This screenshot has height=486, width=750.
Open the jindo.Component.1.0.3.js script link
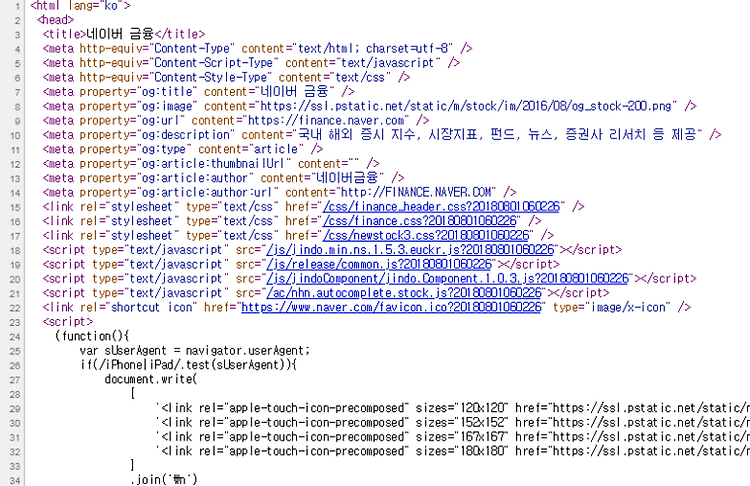[447, 278]
